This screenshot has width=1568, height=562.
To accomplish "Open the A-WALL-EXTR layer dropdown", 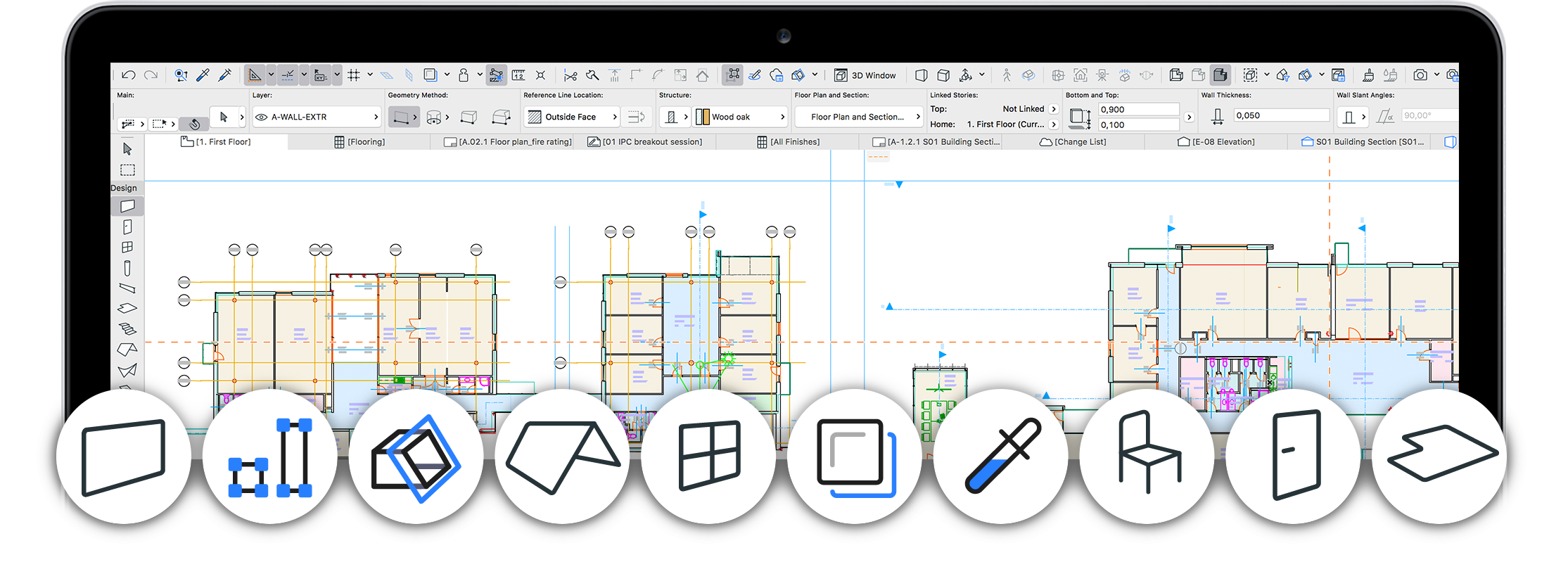I will click(317, 117).
